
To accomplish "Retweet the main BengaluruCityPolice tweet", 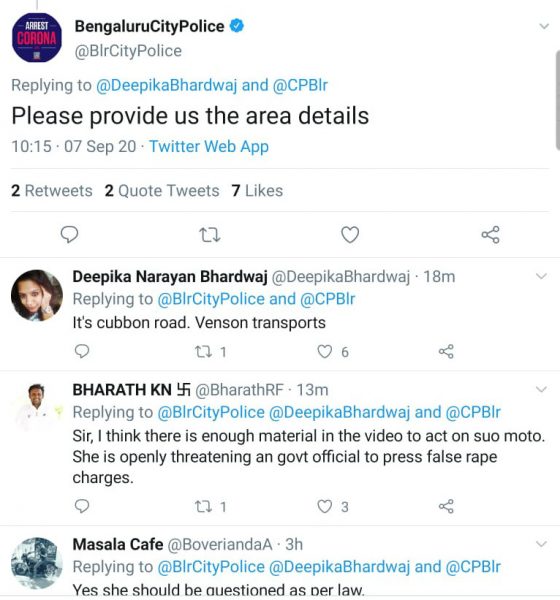I will [x=210, y=235].
